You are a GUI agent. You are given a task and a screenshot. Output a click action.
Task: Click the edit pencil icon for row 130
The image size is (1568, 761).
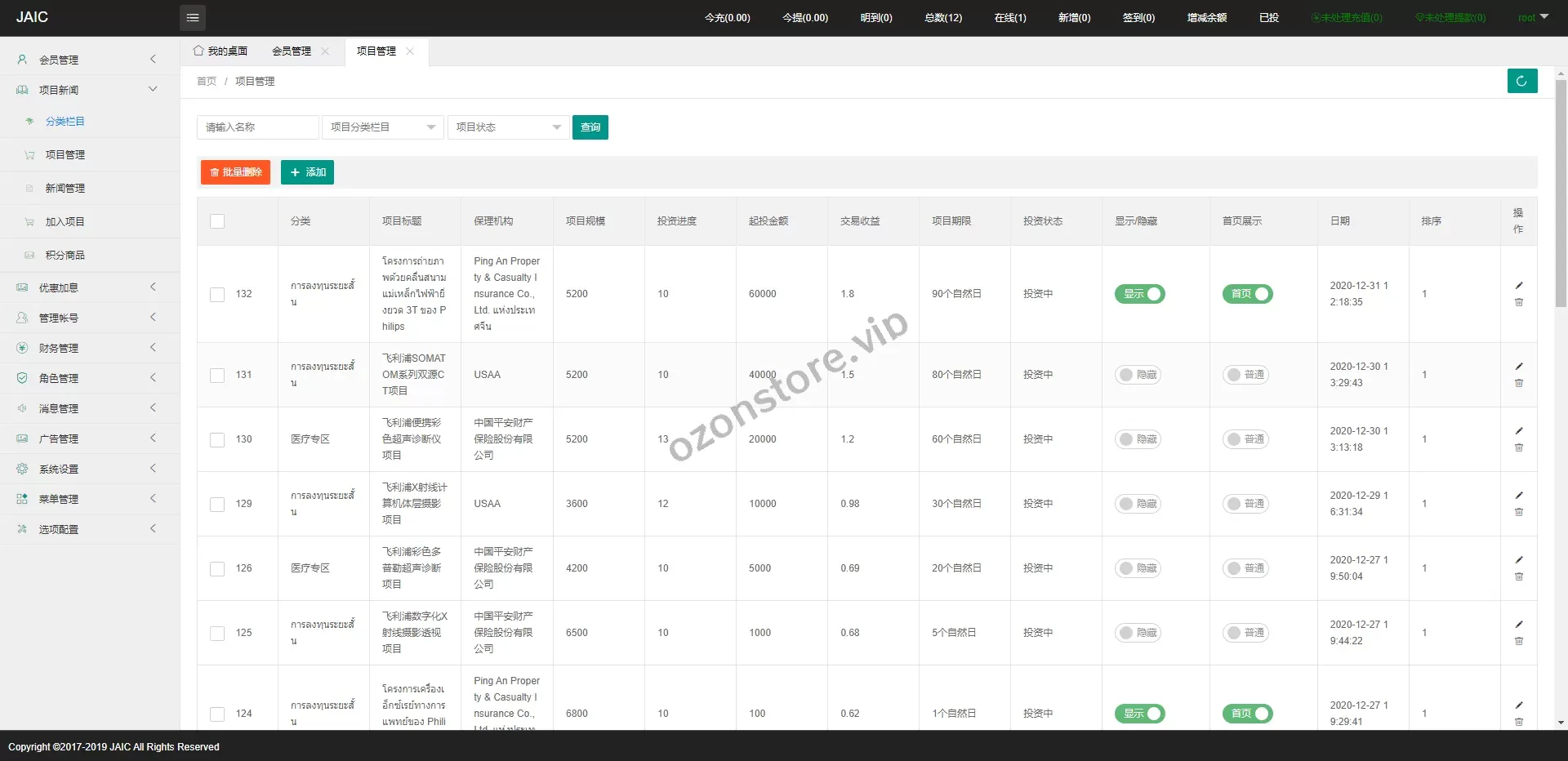pyautogui.click(x=1519, y=430)
